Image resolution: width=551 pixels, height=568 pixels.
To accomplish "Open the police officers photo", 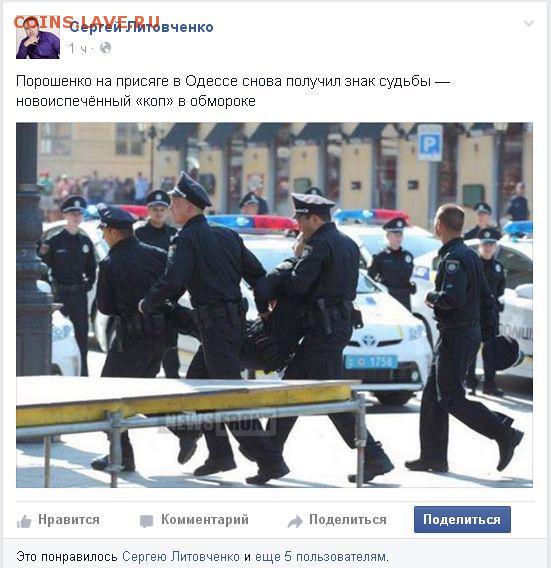I will coord(274,305).
